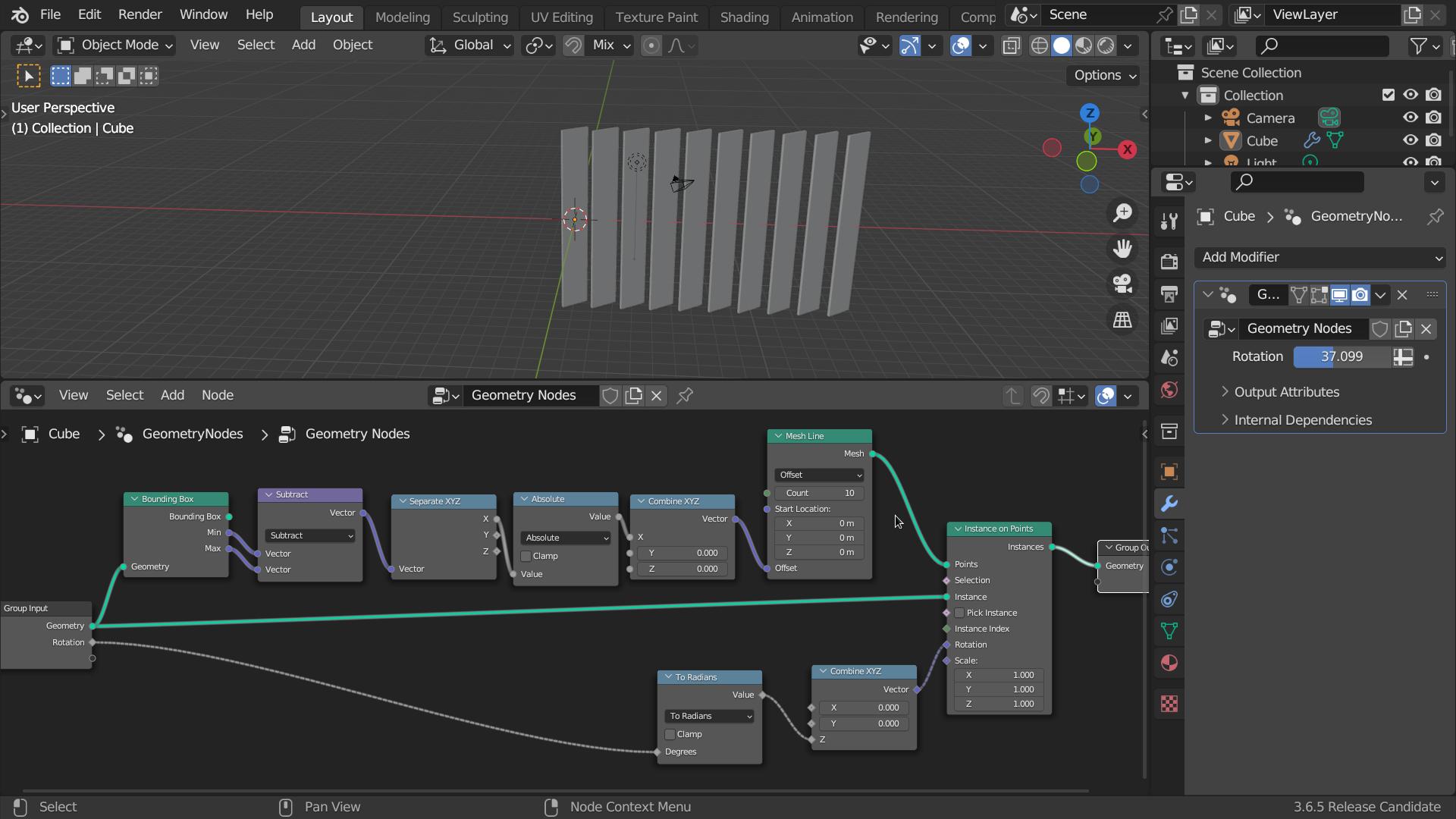Open the Add Modifier dropdown
The image size is (1456, 819).
click(1319, 258)
